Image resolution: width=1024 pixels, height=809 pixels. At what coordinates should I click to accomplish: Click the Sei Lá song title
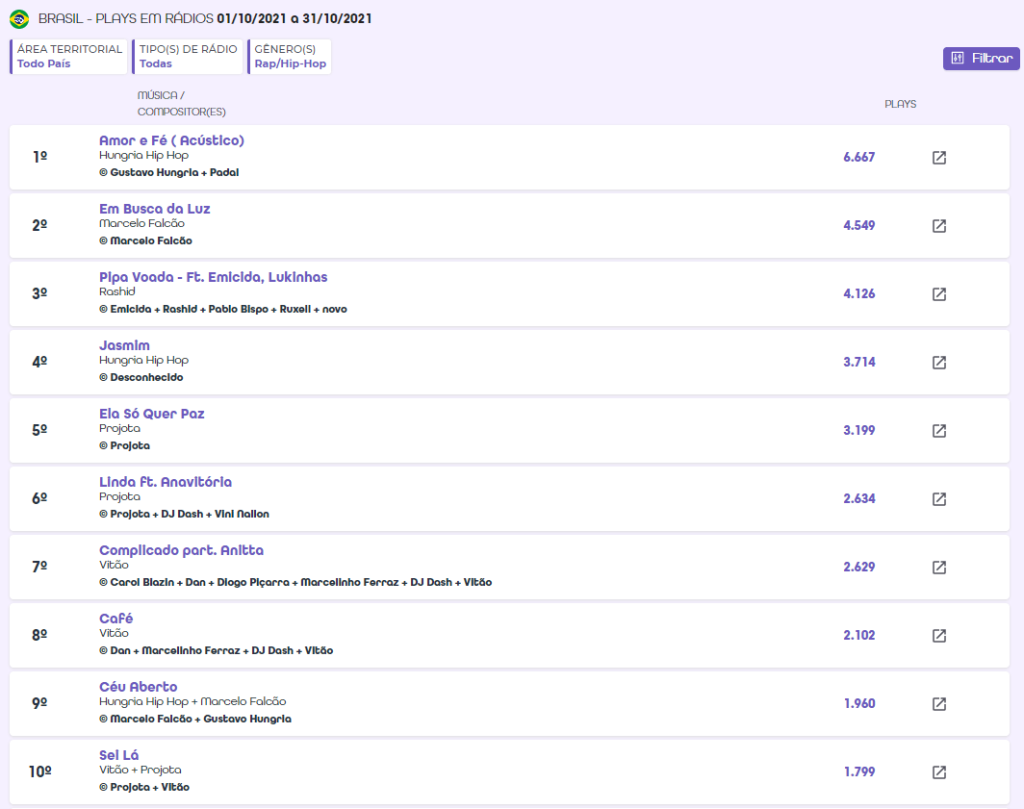pyautogui.click(x=118, y=755)
